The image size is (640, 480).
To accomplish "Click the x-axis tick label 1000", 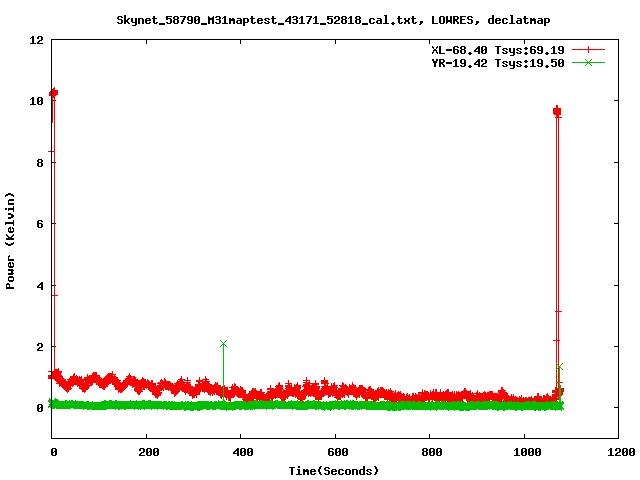I will (x=527, y=452).
